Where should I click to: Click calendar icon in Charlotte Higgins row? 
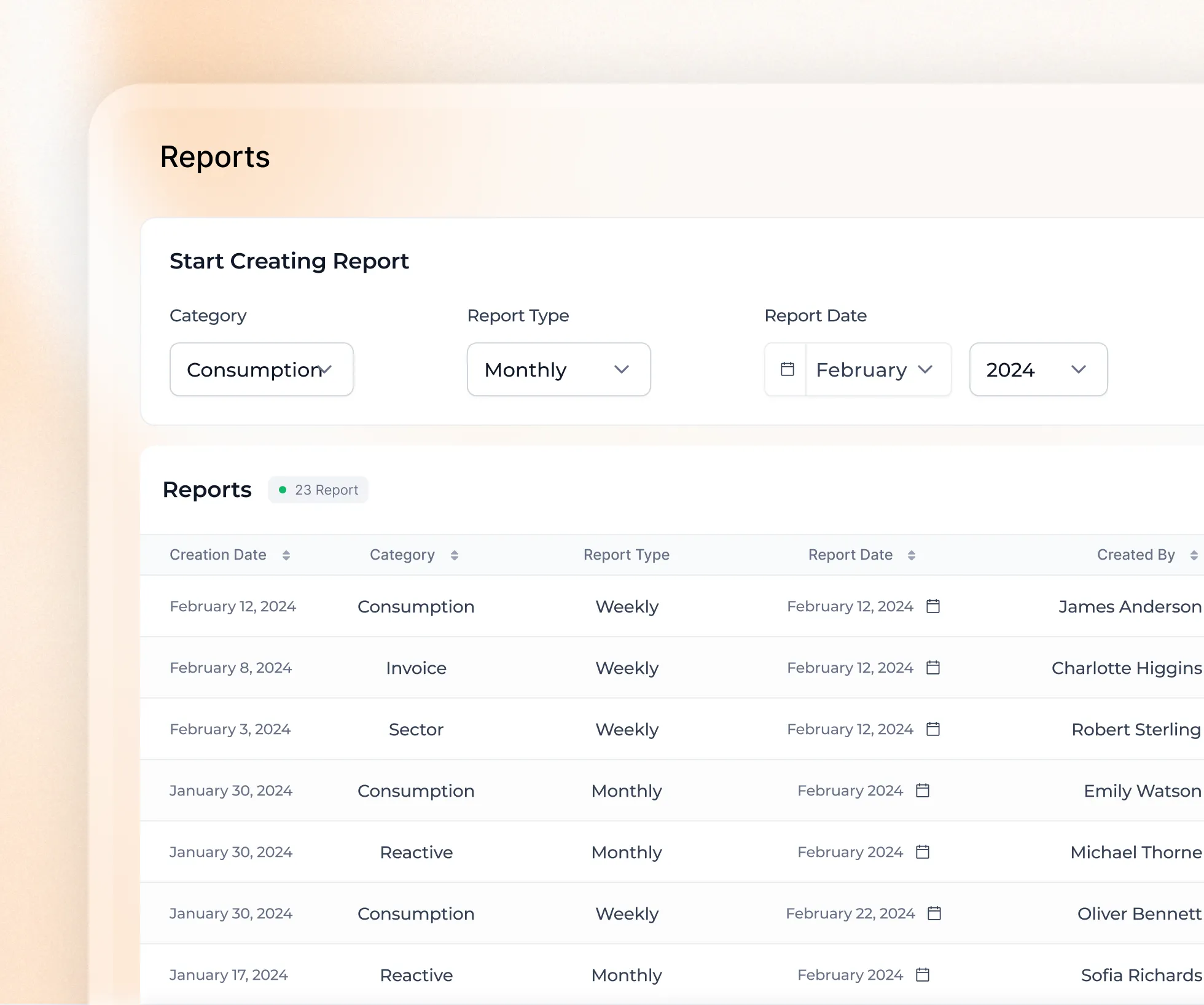933,668
